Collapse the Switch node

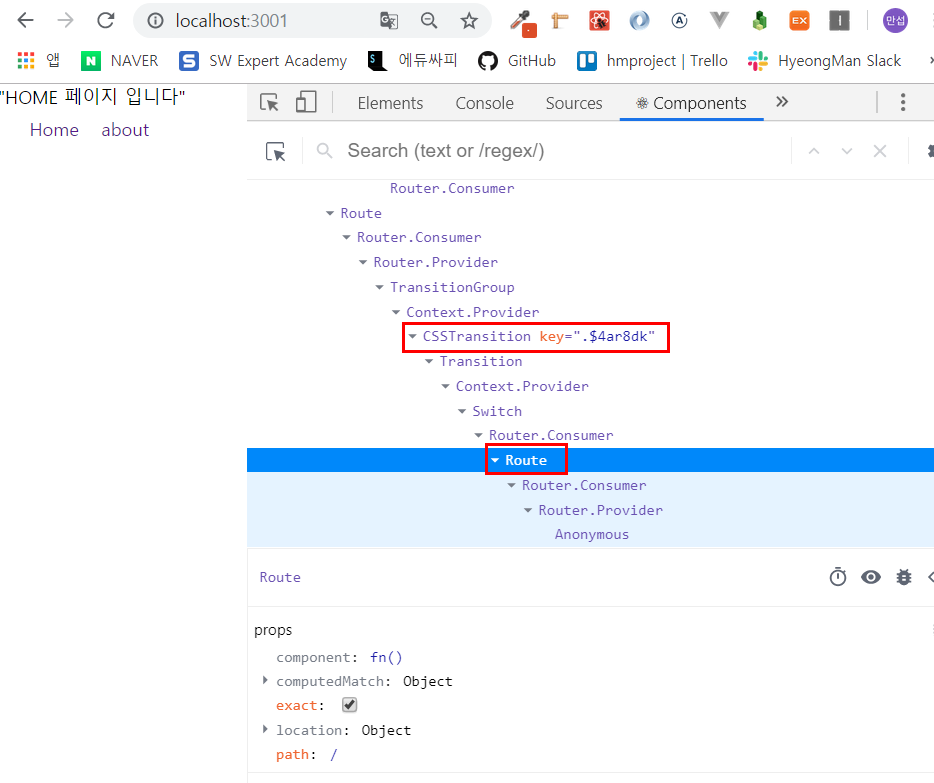point(462,411)
